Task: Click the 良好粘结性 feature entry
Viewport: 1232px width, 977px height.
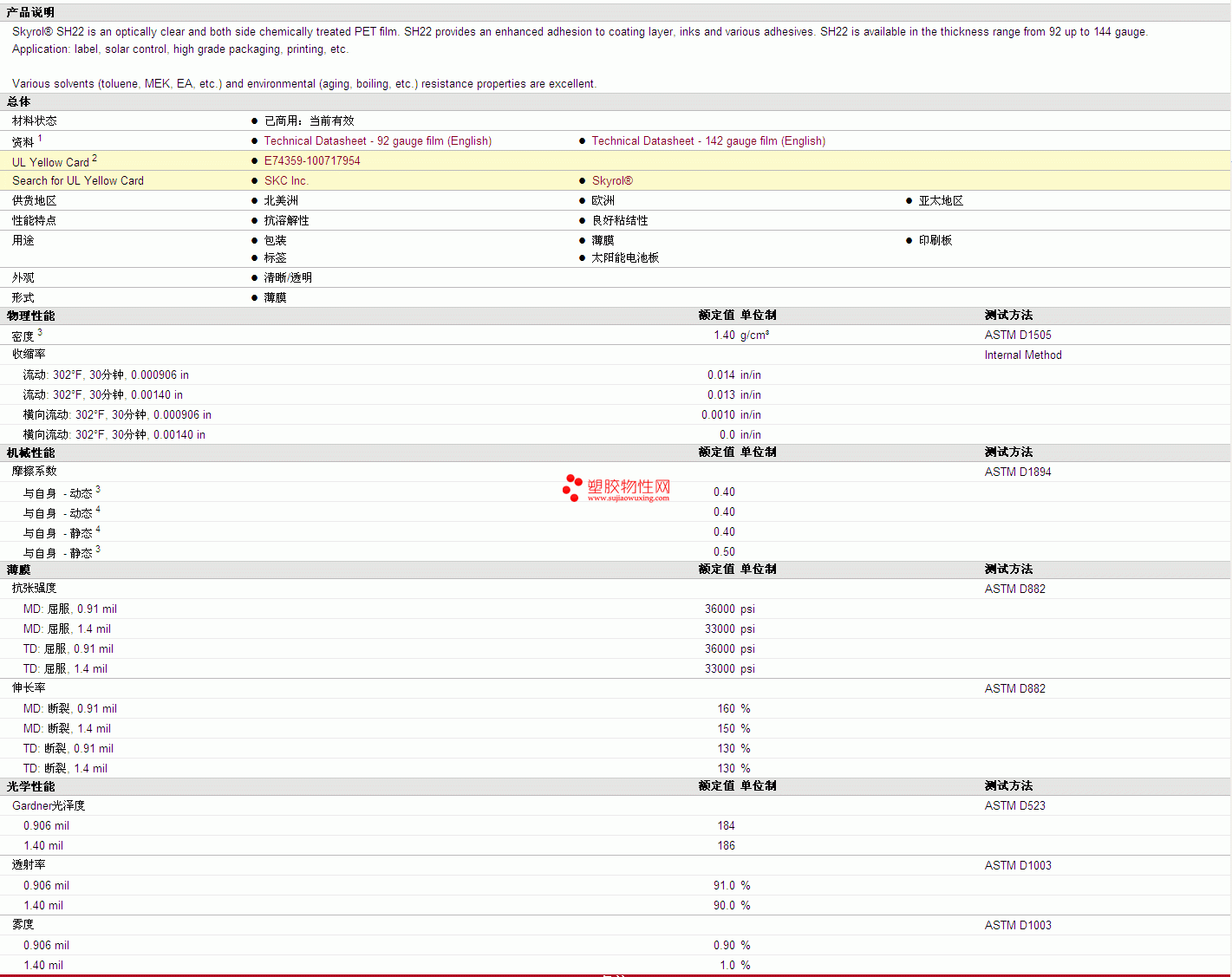Action: (x=619, y=221)
